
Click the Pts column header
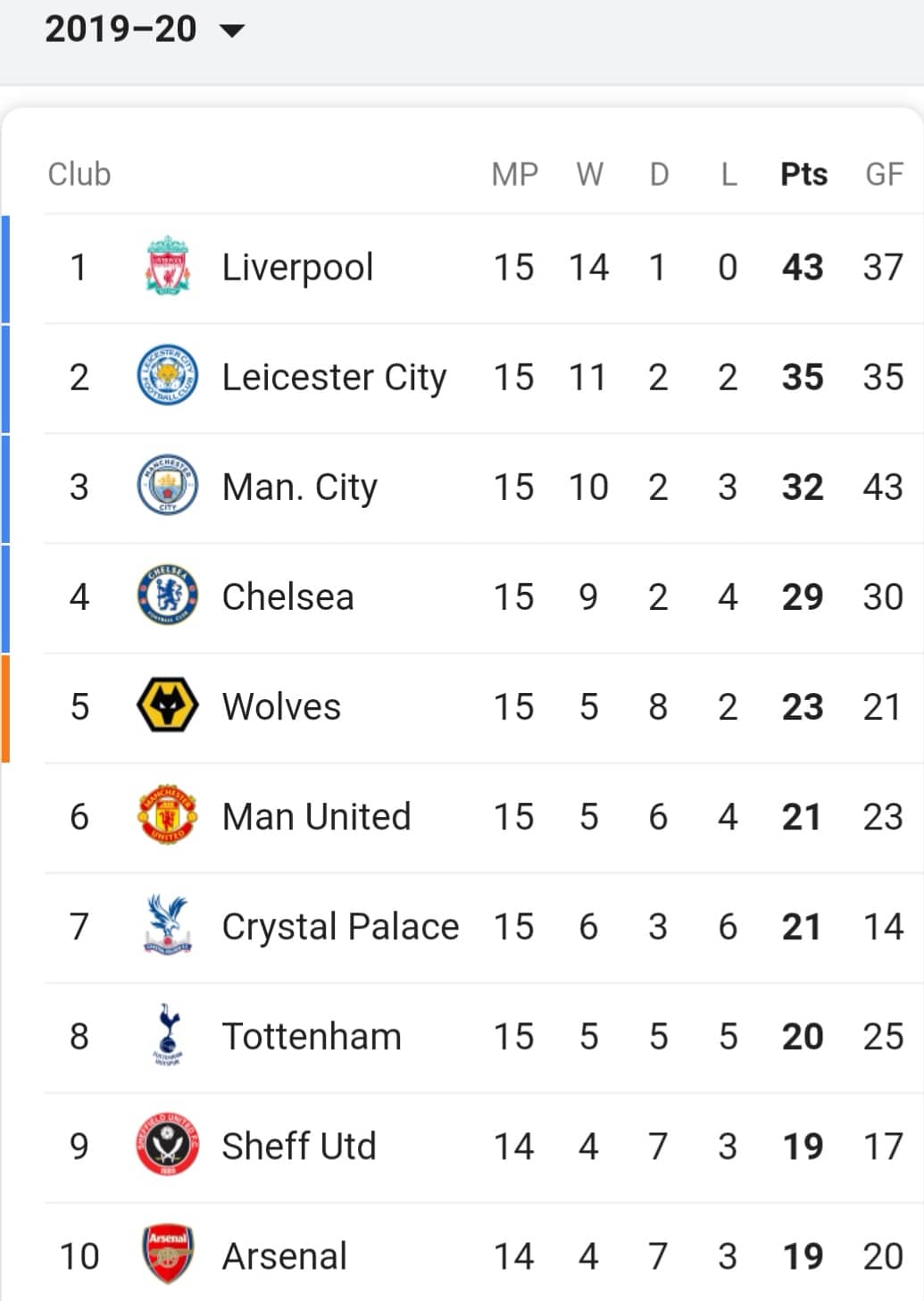pos(803,174)
